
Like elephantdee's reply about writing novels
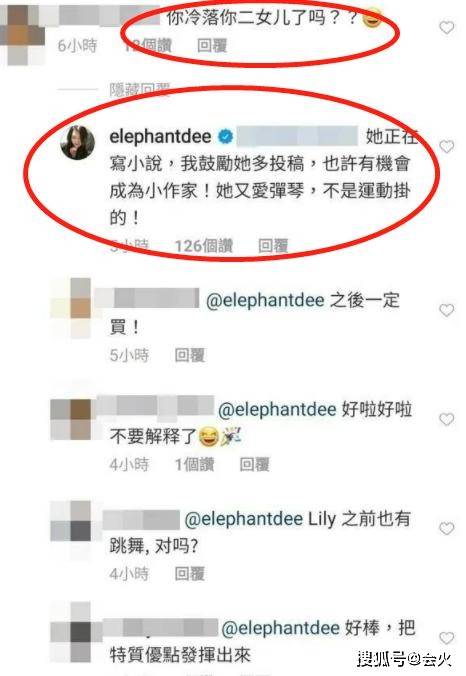(x=447, y=147)
